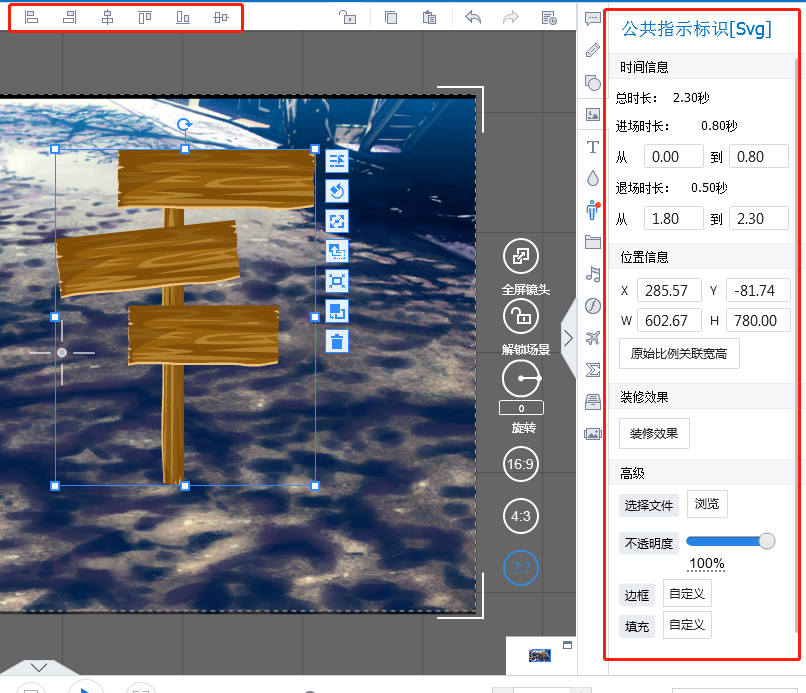
Task: Open the 边框 border 自定义 button
Action: pos(687,593)
